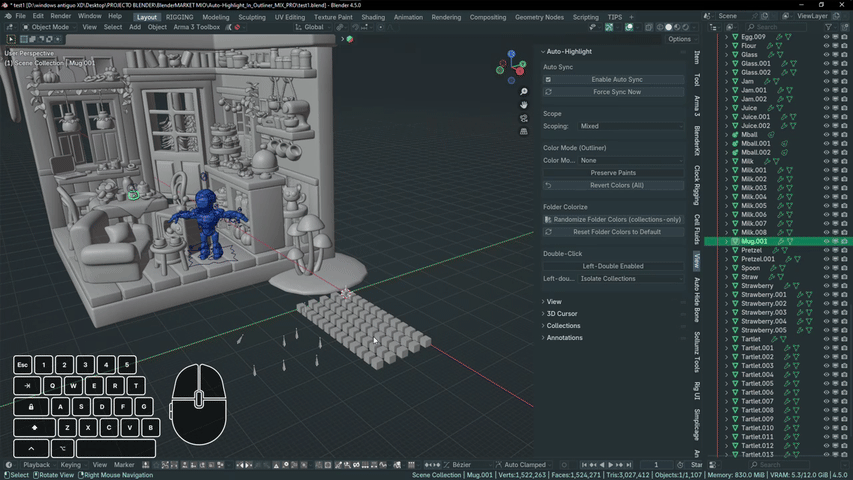
Task: Switch to the Shading workspace tab
Action: (373, 17)
